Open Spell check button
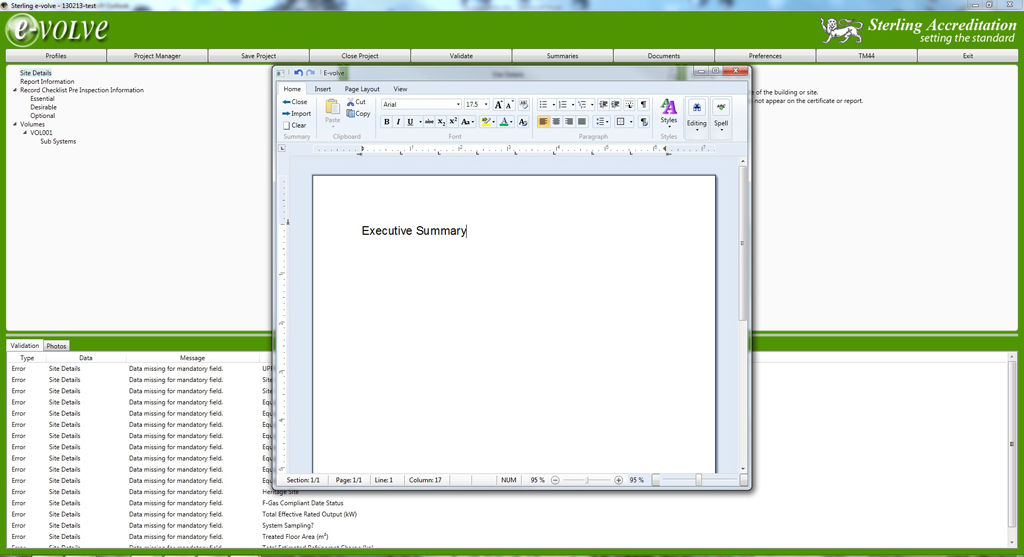This screenshot has width=1024, height=557. 721,116
